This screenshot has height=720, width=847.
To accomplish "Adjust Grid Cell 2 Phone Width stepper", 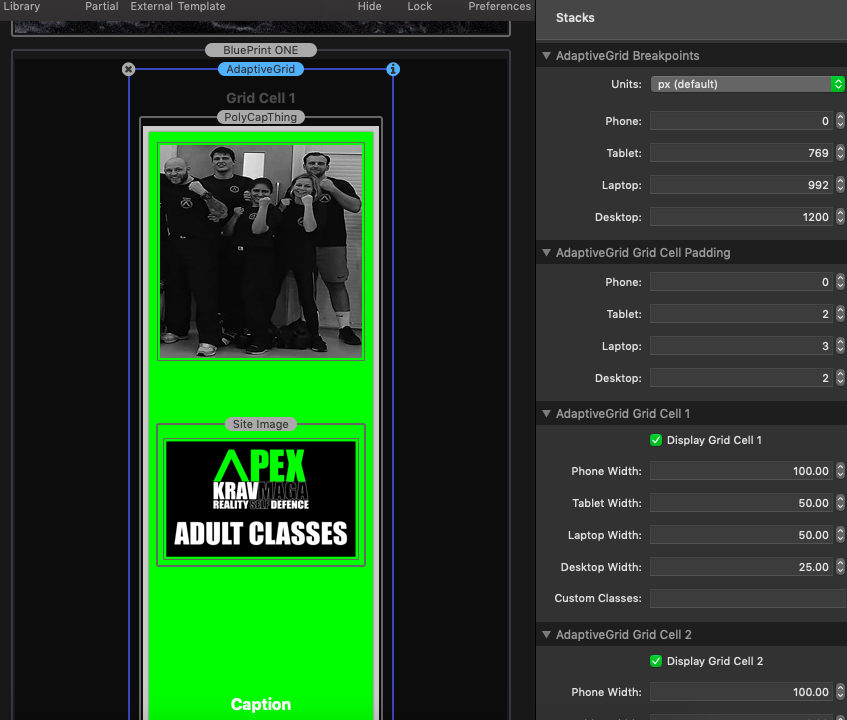I will (840, 692).
